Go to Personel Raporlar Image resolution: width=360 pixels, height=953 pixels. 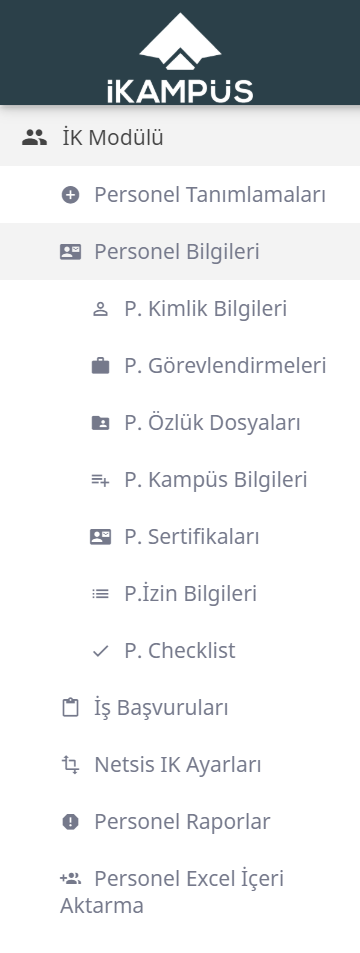180,822
